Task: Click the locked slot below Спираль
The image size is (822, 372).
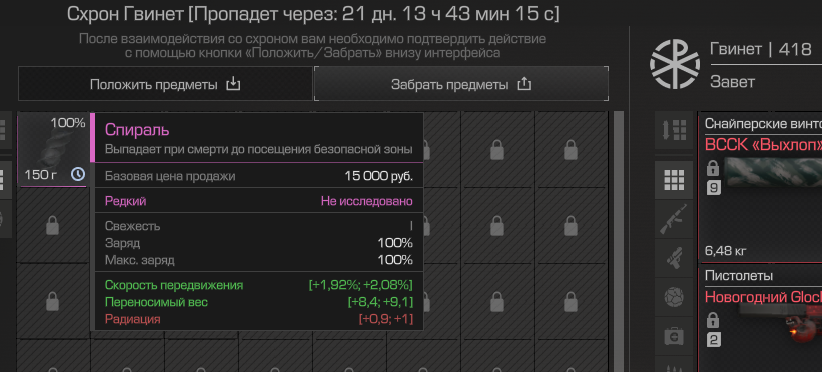Action: 52,225
